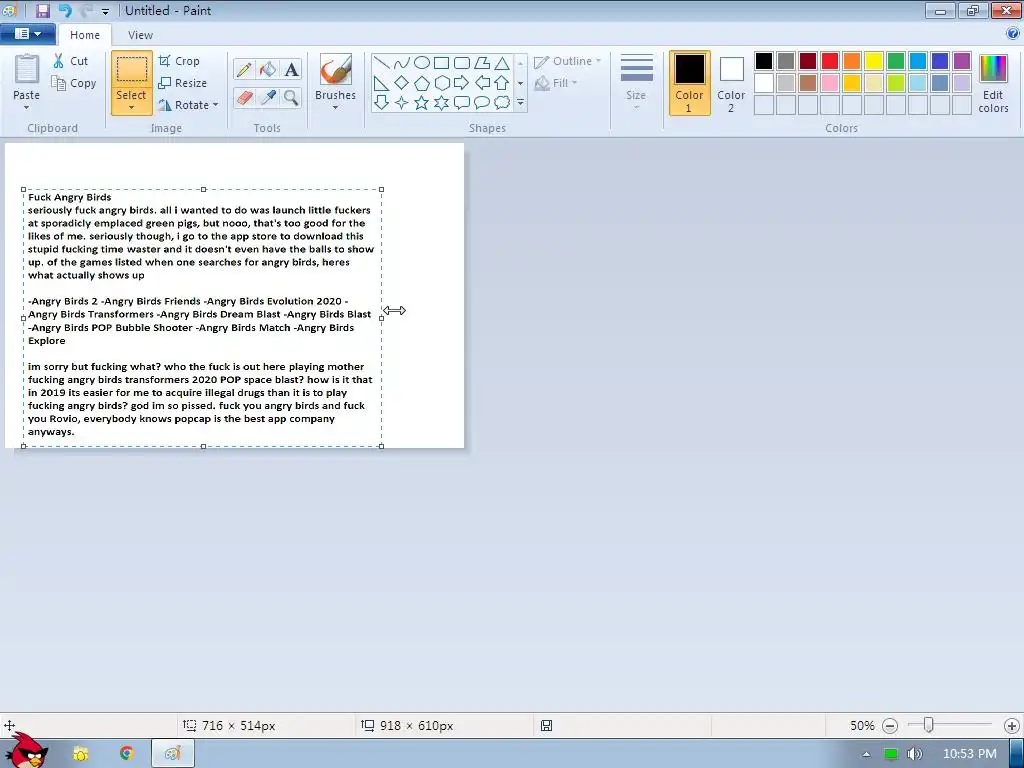Activate the Color 2 background box

[731, 83]
